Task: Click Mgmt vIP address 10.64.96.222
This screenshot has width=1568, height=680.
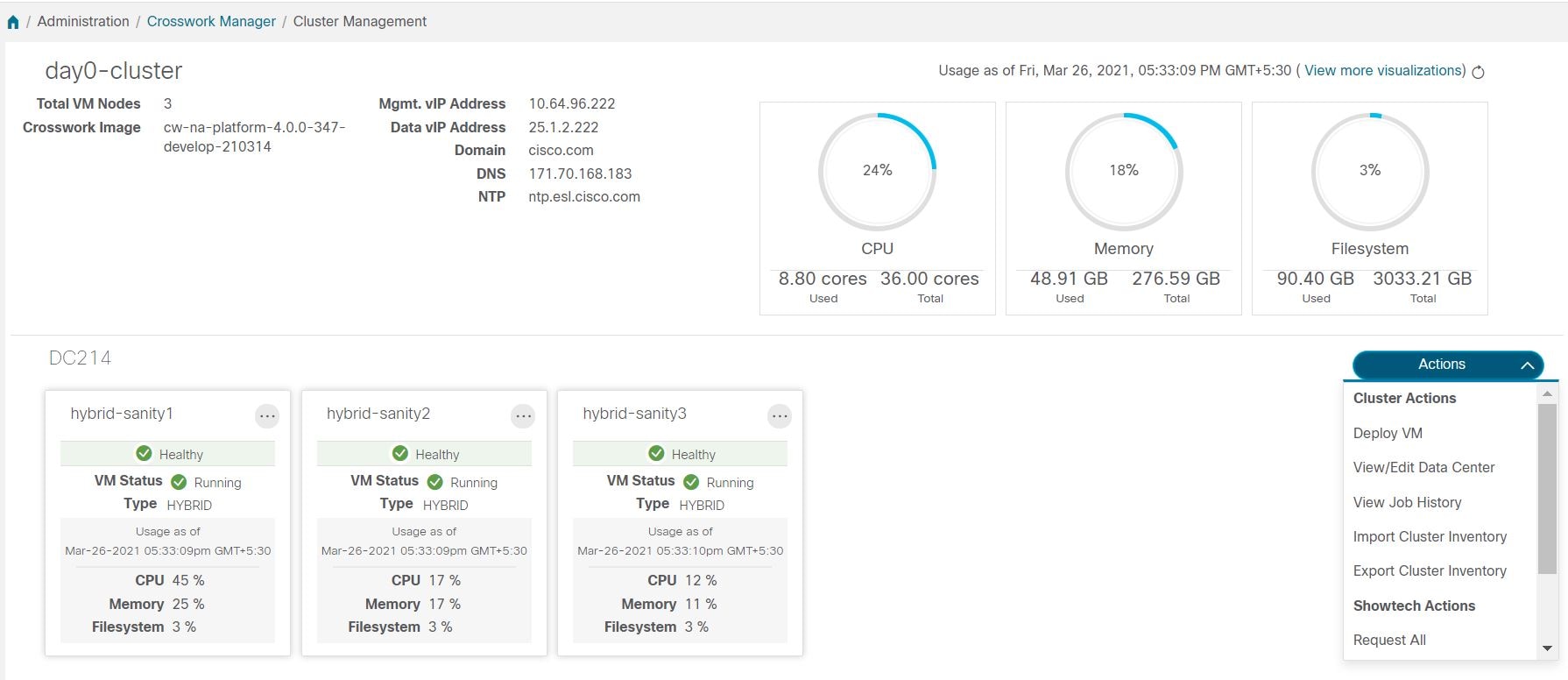Action: [572, 103]
